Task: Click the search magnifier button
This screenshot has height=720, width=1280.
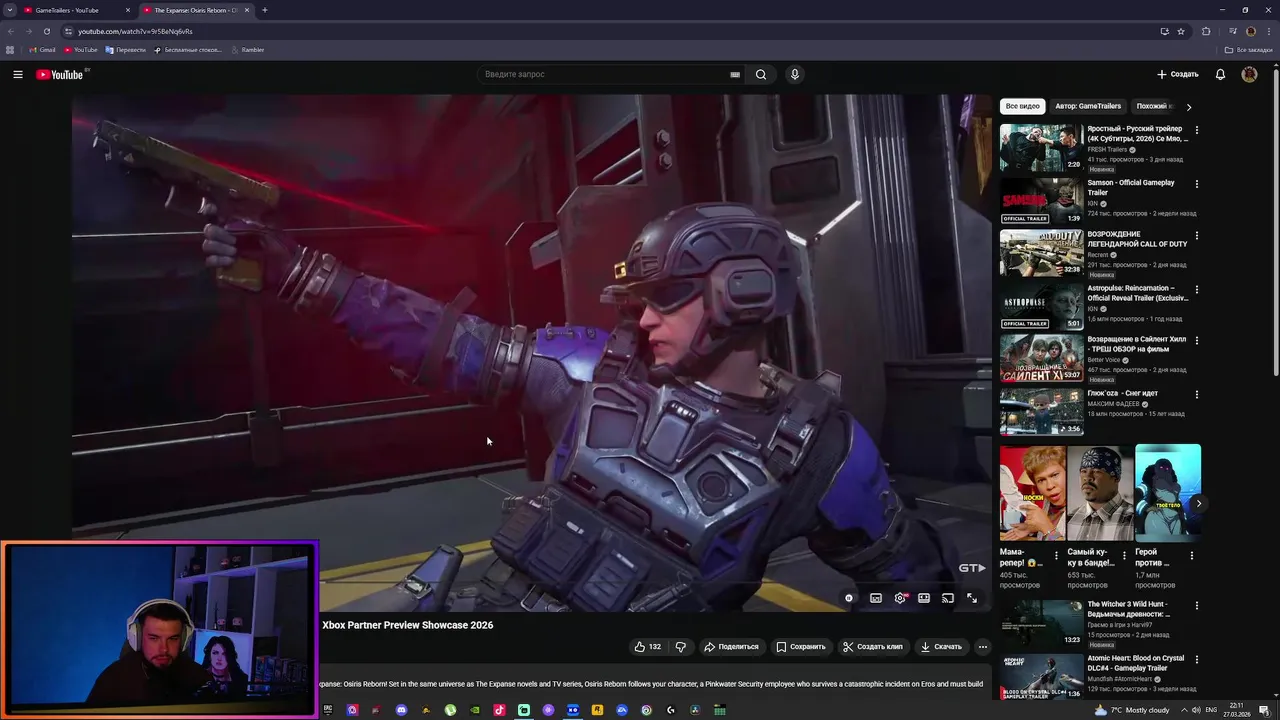Action: click(x=761, y=74)
